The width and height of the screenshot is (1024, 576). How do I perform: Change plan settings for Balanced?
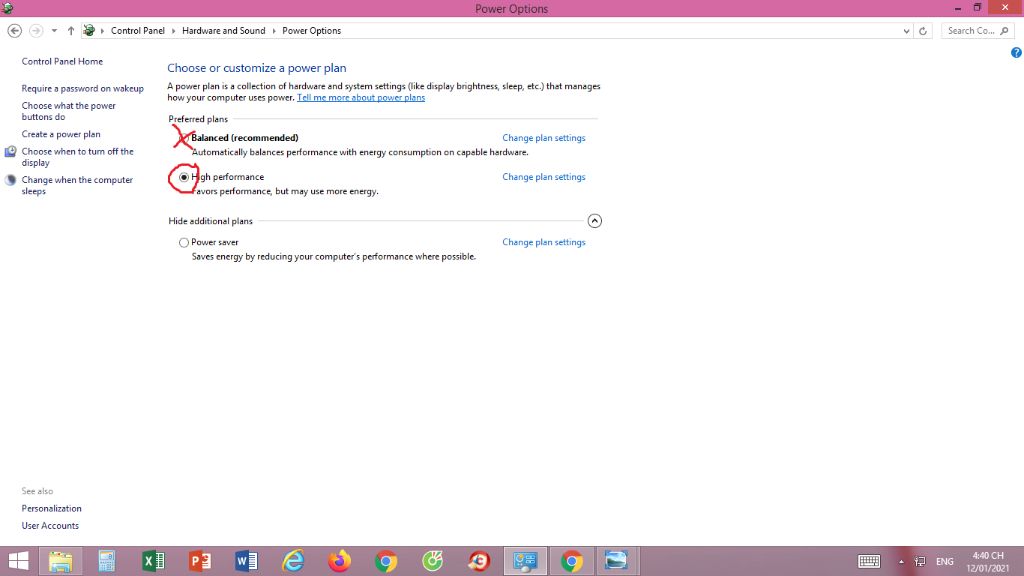(x=543, y=138)
